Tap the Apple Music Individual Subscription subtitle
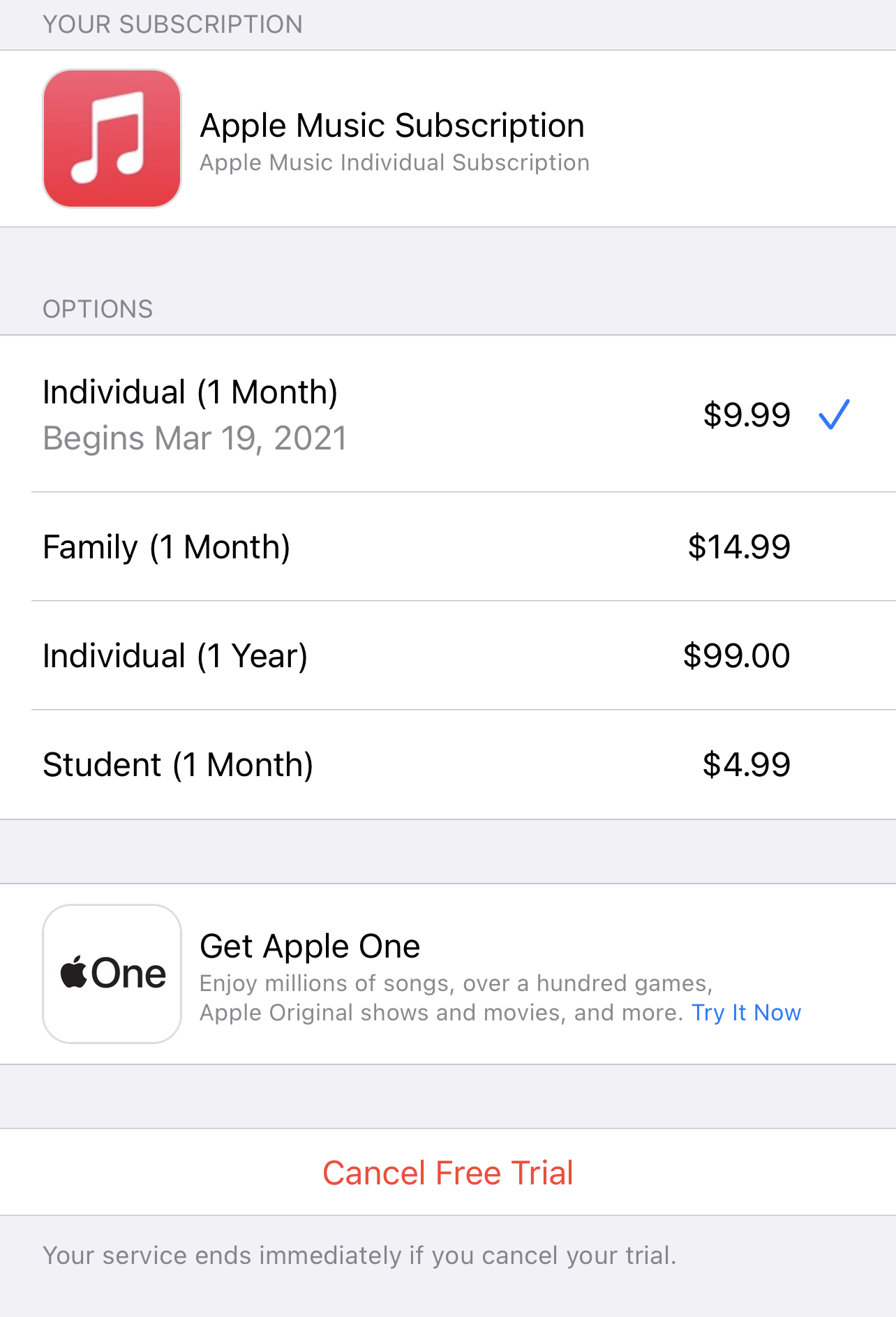Screen dimensions: 896x1317 coord(394,163)
